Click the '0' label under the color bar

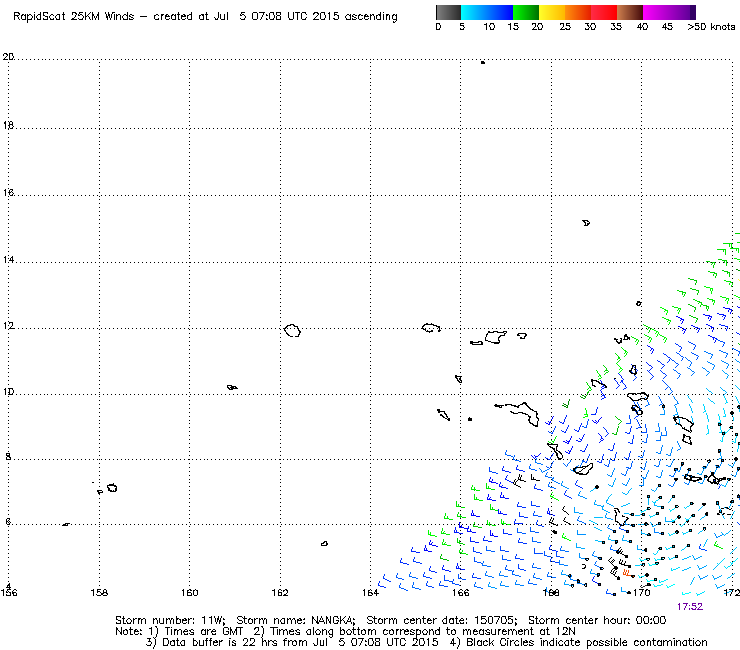point(438,27)
